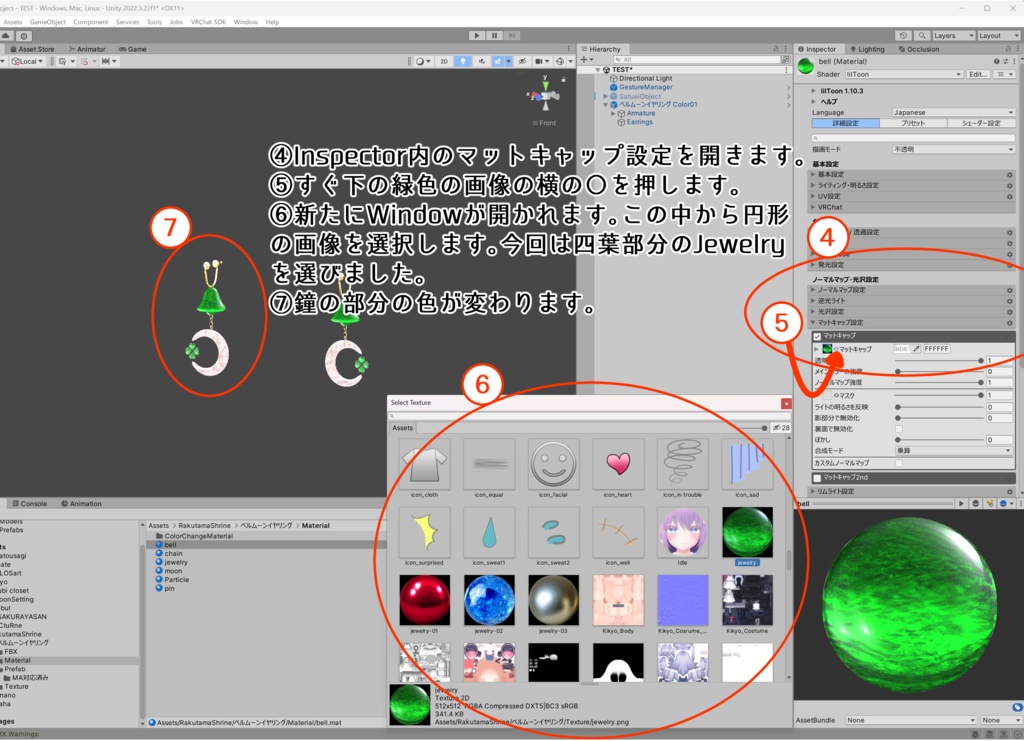Image resolution: width=1024 pixels, height=741 pixels.
Task: Expand the Armature object in Hierarchy
Action: coord(613,114)
